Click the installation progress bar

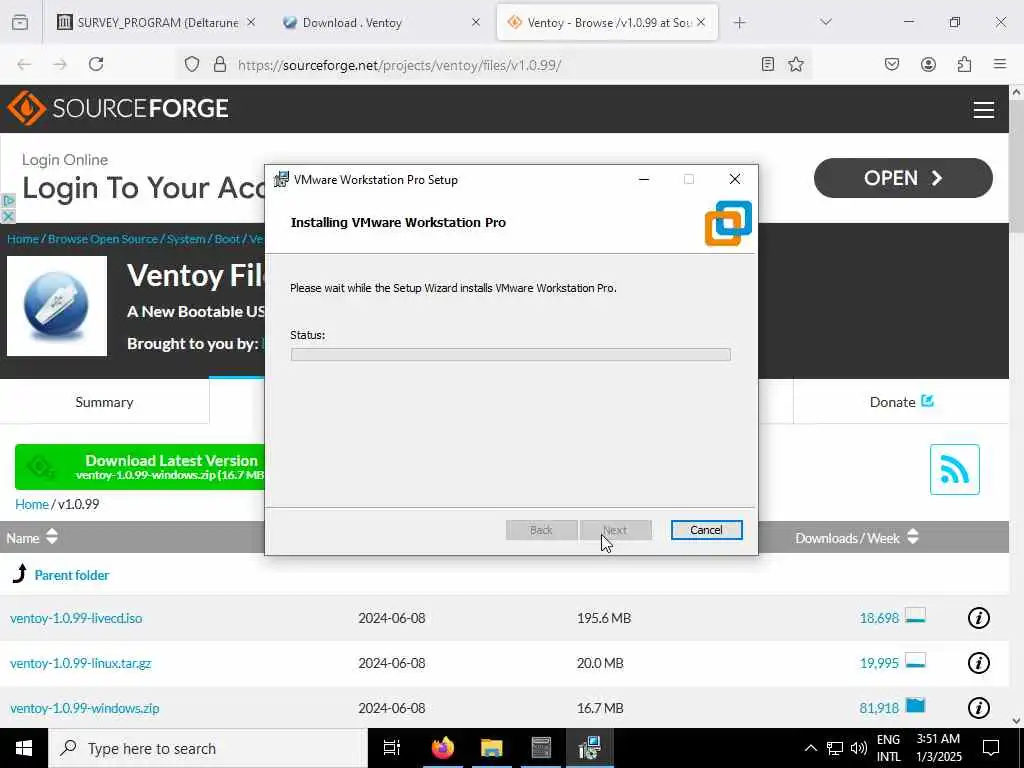[511, 354]
